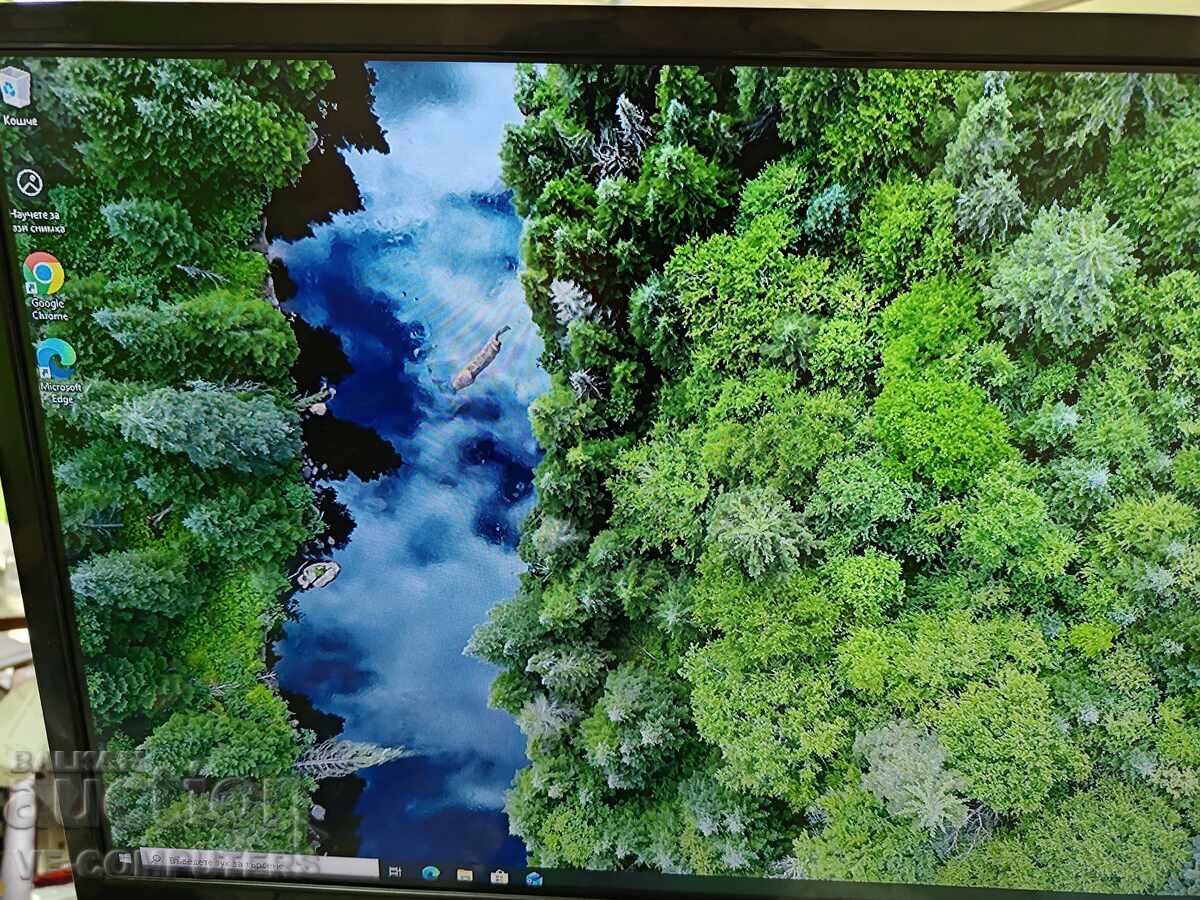The height and width of the screenshot is (900, 1200).
Task: Click the magnifier icon in search box
Action: (x=154, y=858)
